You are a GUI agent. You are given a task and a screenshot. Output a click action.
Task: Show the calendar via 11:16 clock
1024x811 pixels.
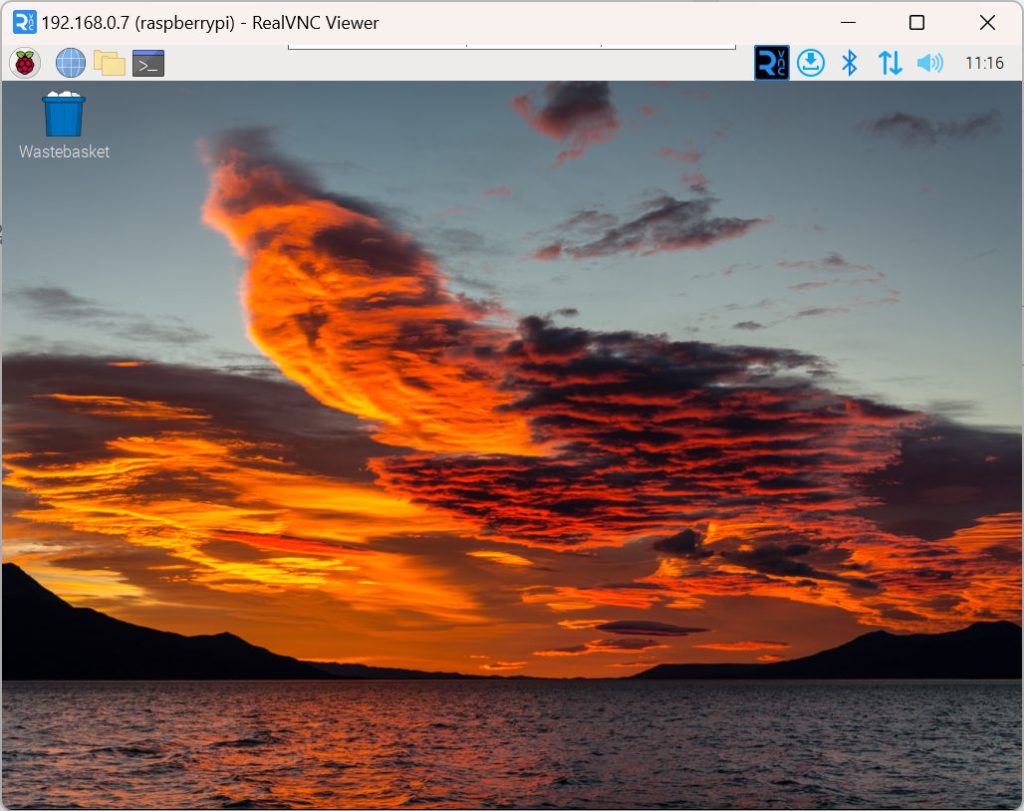pos(984,63)
